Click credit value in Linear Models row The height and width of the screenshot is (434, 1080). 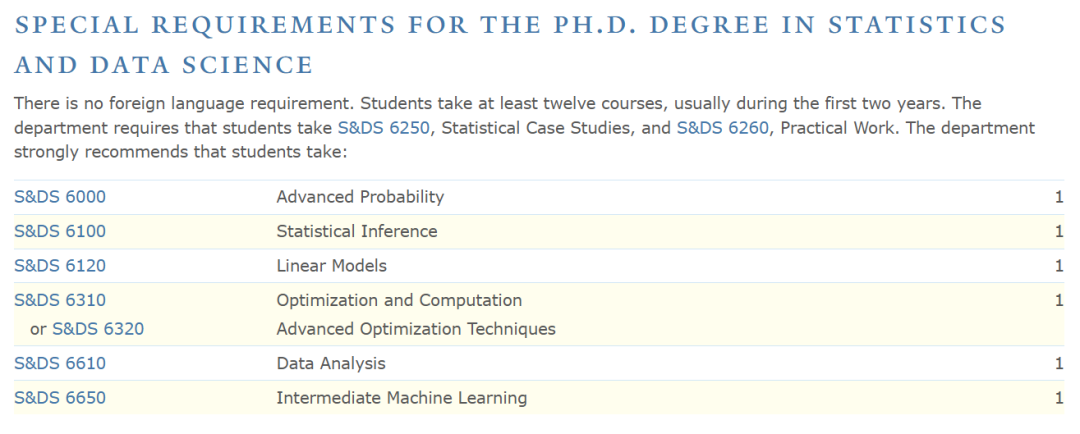(x=1059, y=266)
